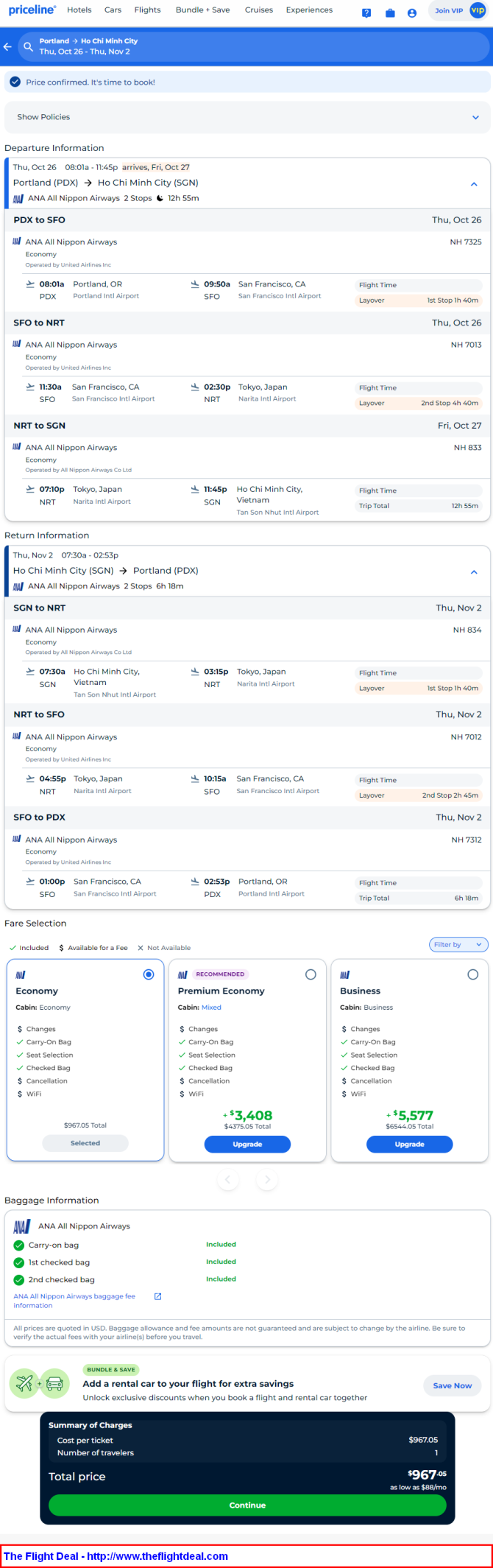The width and height of the screenshot is (493, 1568).
Task: Click the back arrow icon
Action: click(7, 46)
